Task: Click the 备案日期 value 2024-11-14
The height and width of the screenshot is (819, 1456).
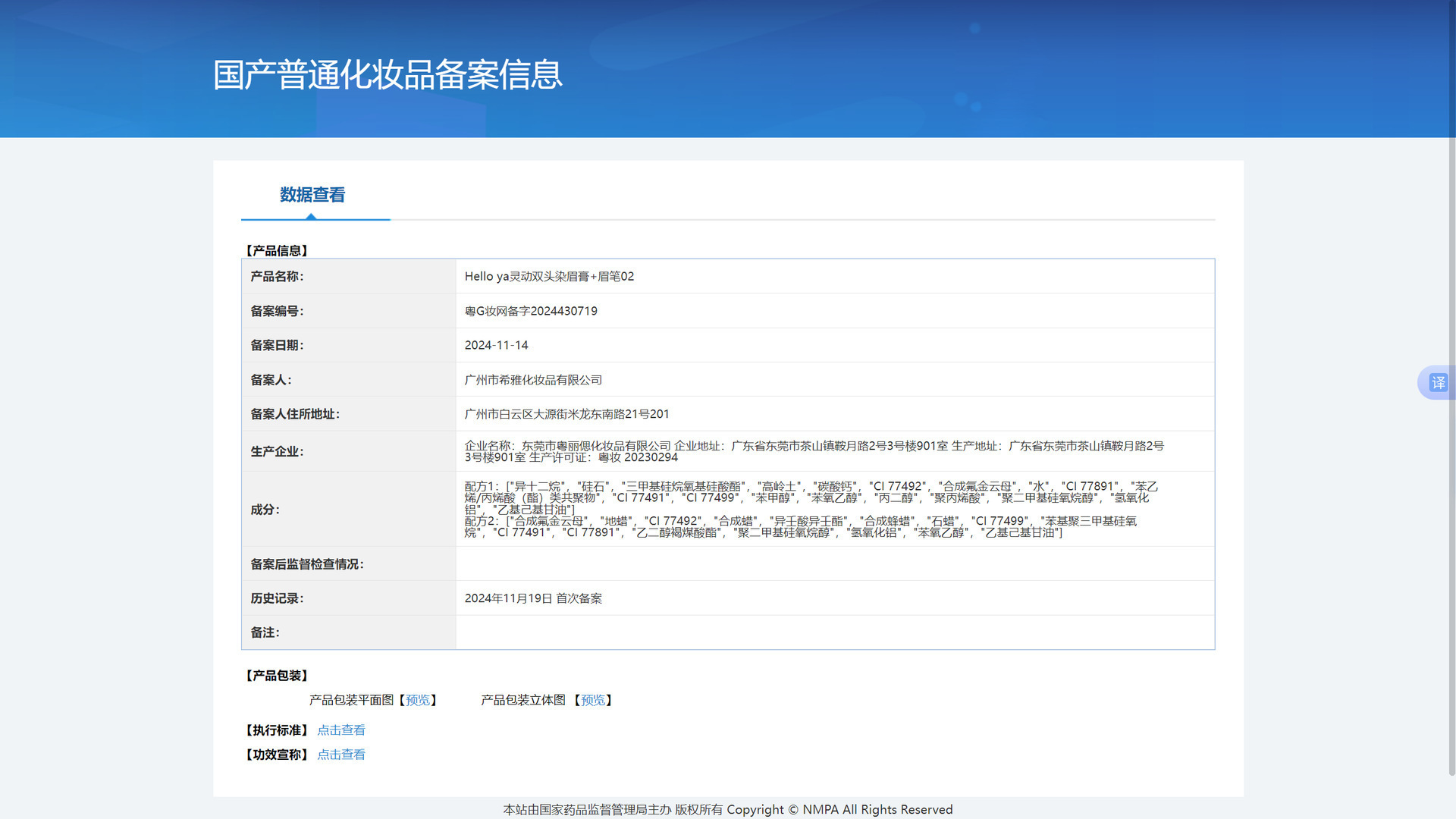Action: [x=496, y=345]
